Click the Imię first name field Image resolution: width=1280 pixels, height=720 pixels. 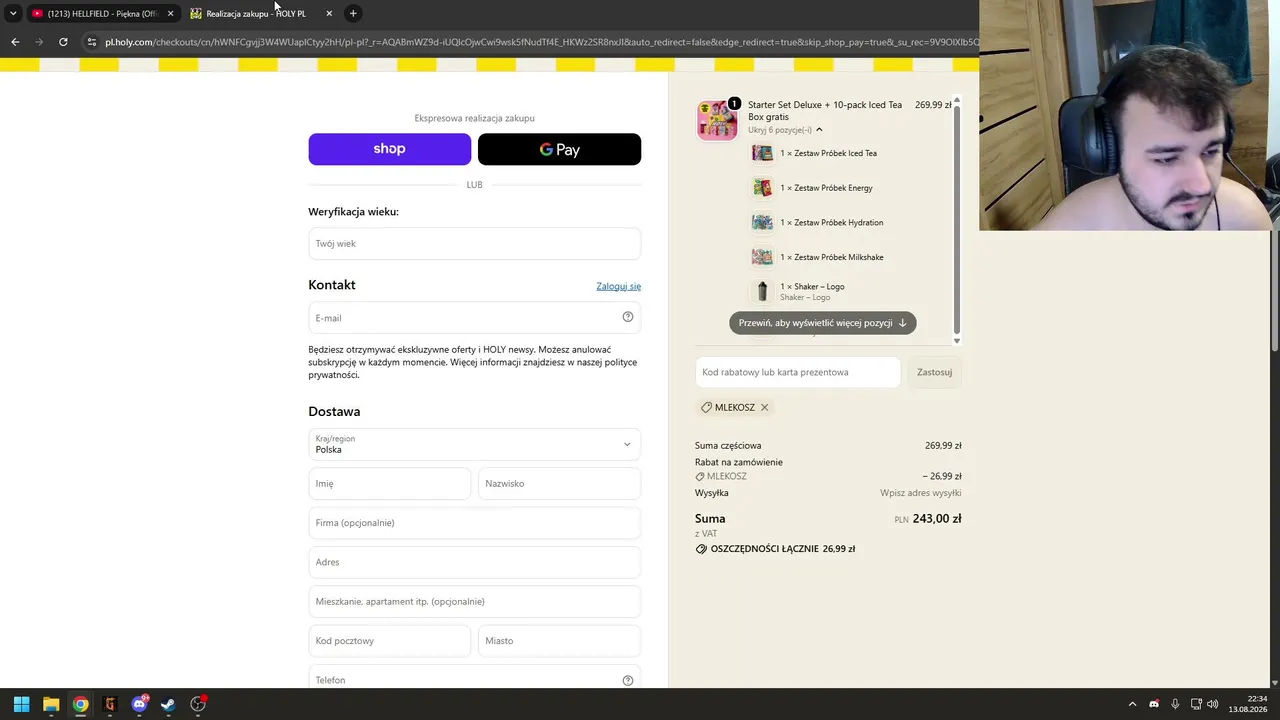[389, 483]
